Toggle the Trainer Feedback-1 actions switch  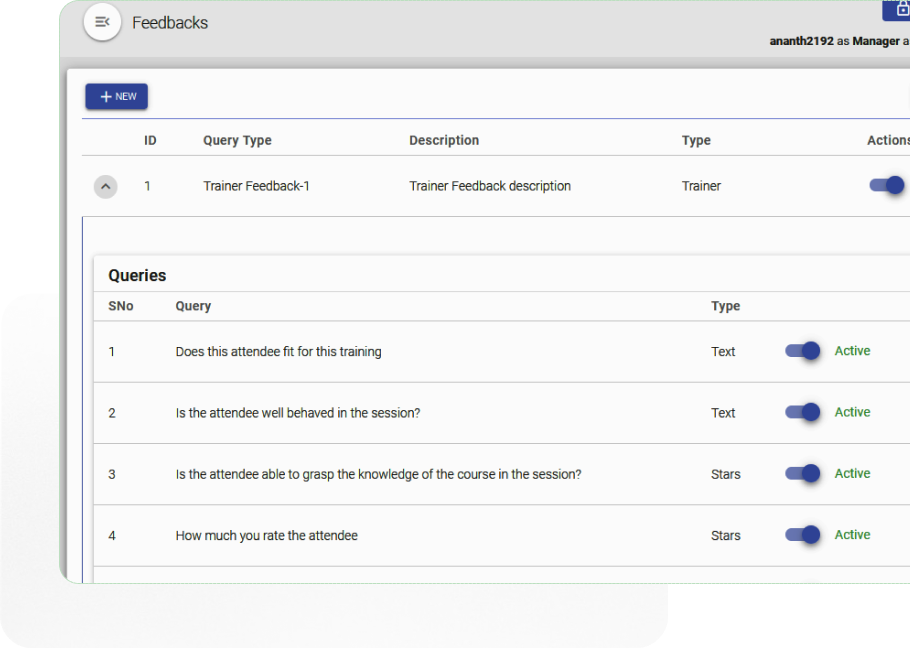point(887,185)
